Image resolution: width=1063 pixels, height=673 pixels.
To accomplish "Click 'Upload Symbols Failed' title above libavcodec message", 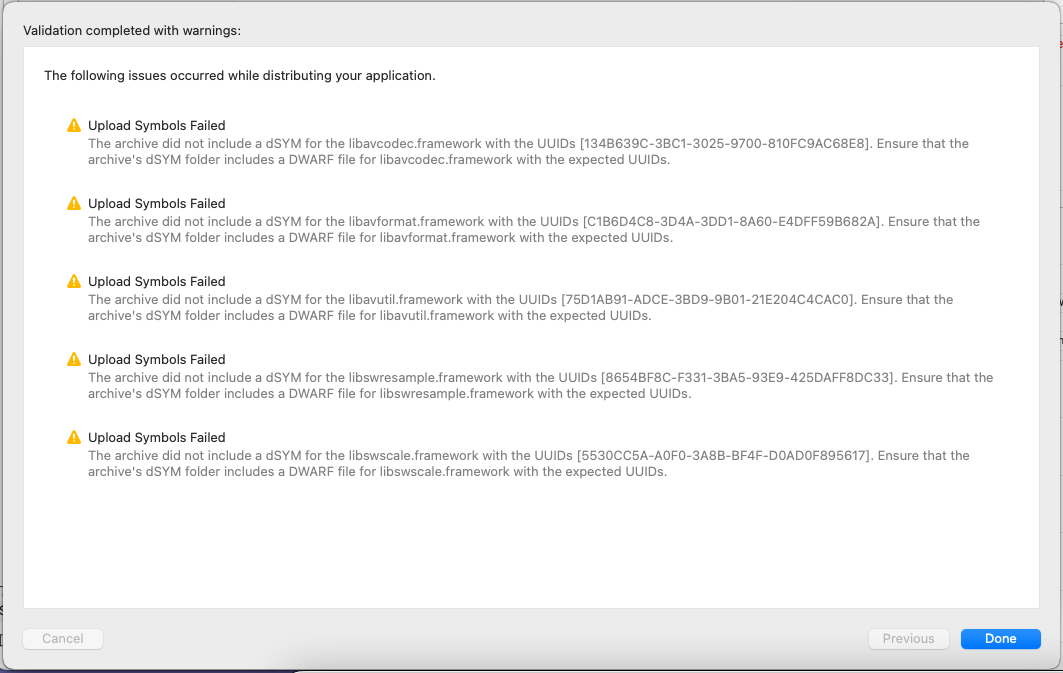I will [157, 125].
